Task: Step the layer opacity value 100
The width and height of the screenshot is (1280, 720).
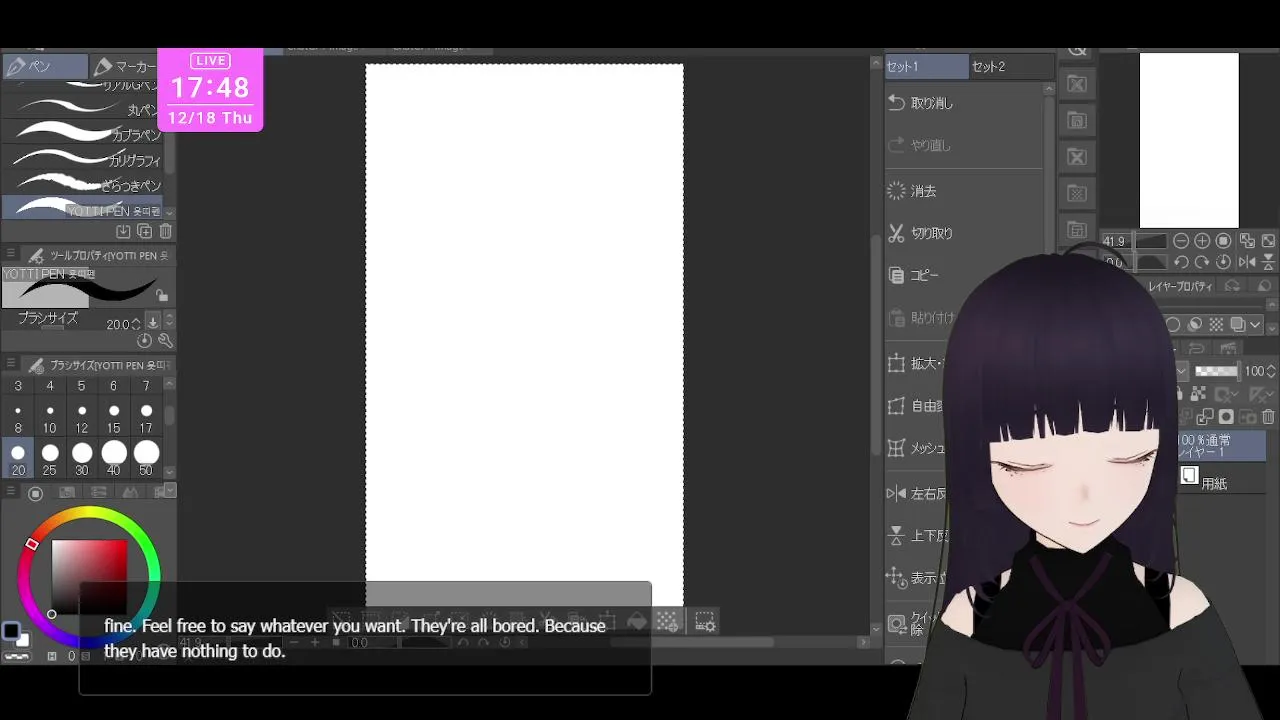Action: tap(1272, 371)
